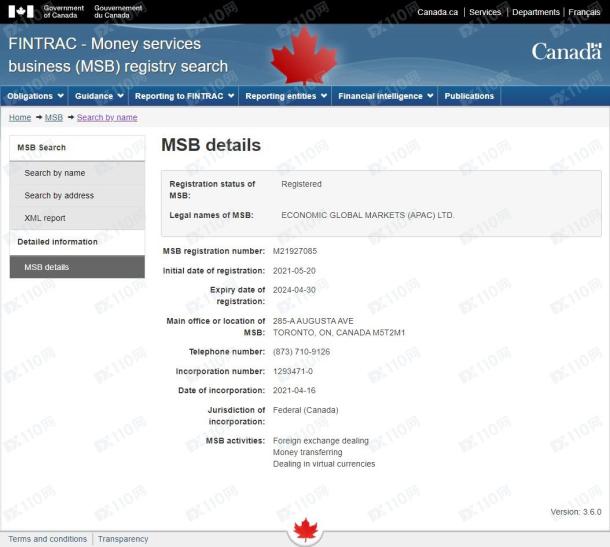Viewport: 610px width, 547px height.
Task: Click expiry date 2024-04-30
Action: pos(294,290)
